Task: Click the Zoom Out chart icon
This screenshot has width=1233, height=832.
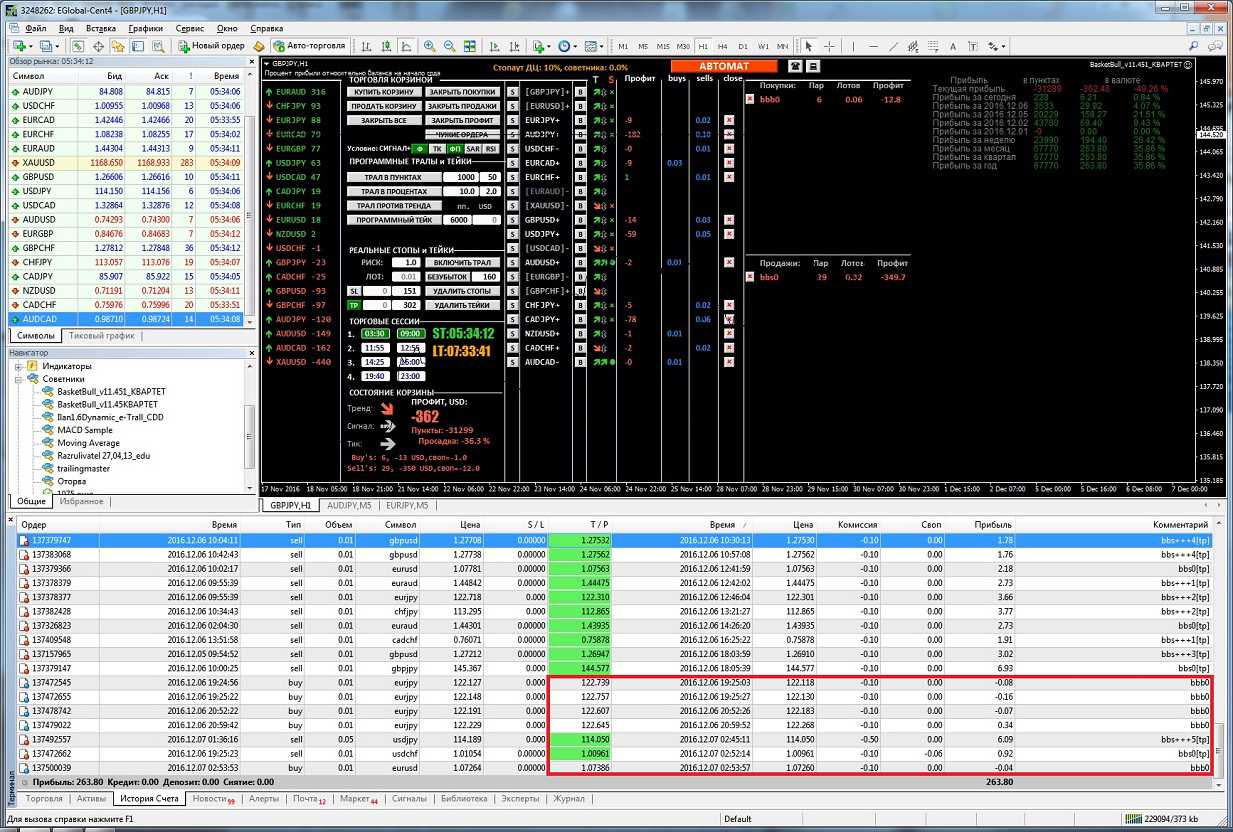Action: pyautogui.click(x=449, y=46)
